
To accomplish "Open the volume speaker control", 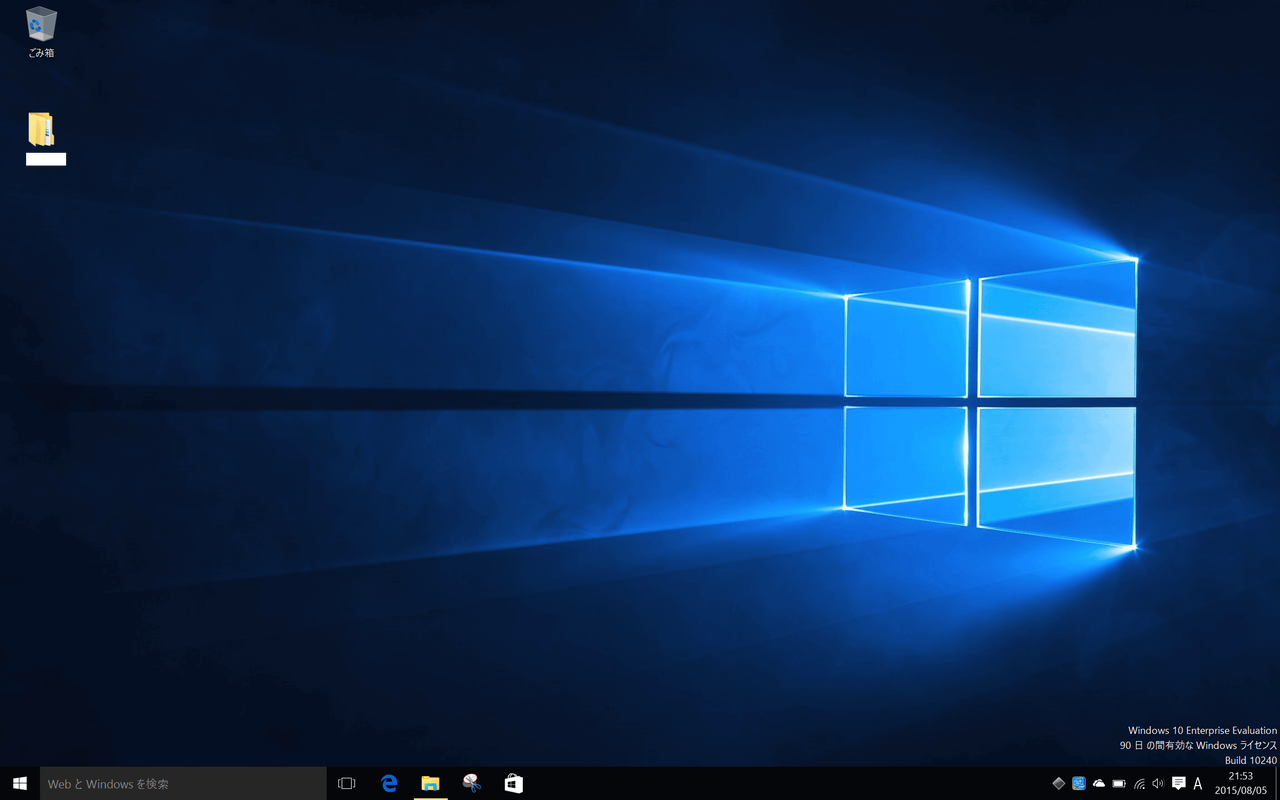I will pos(1158,784).
